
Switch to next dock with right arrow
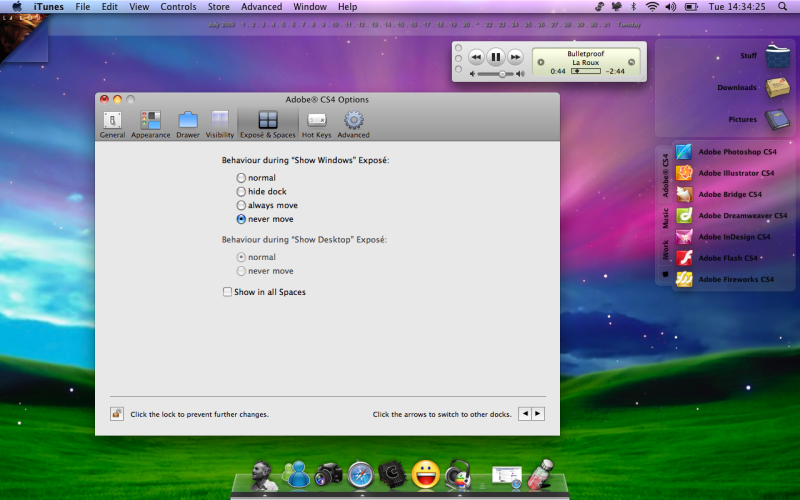pyautogui.click(x=538, y=414)
